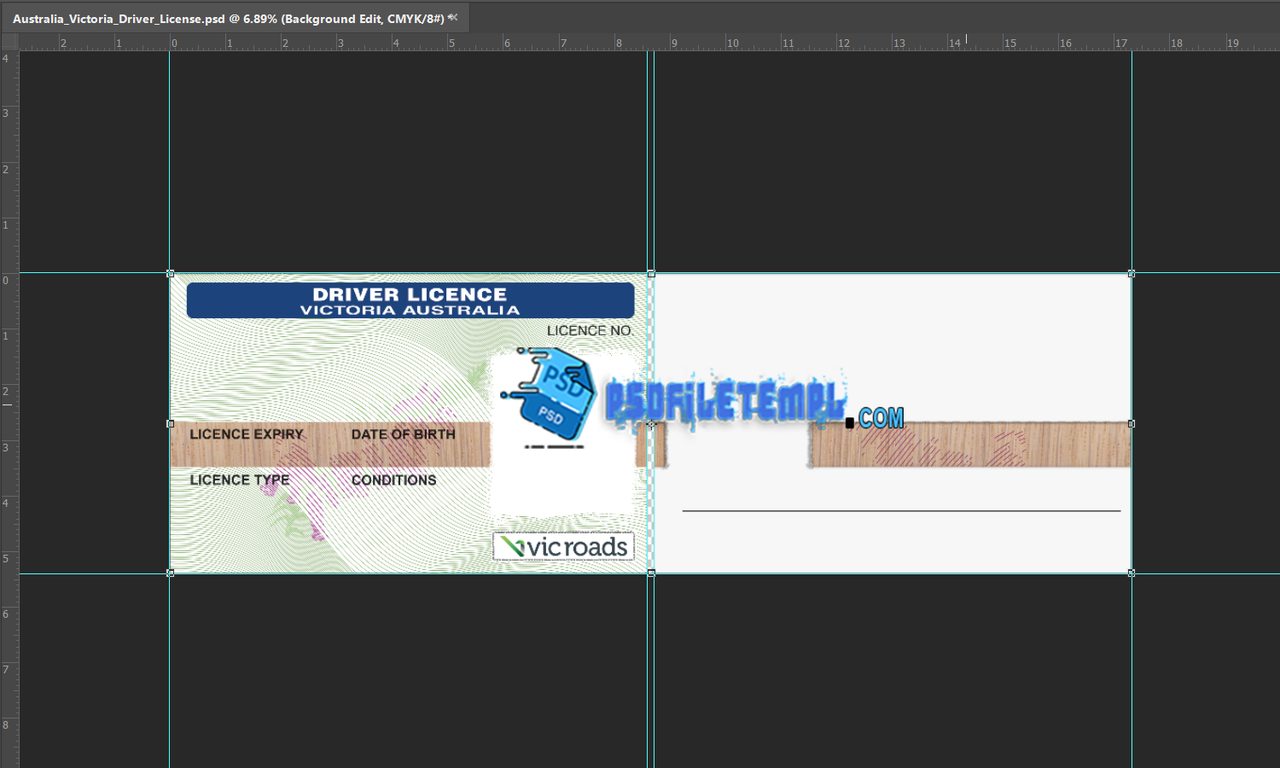
Task: Click the vicroads logo on the card
Action: click(563, 546)
